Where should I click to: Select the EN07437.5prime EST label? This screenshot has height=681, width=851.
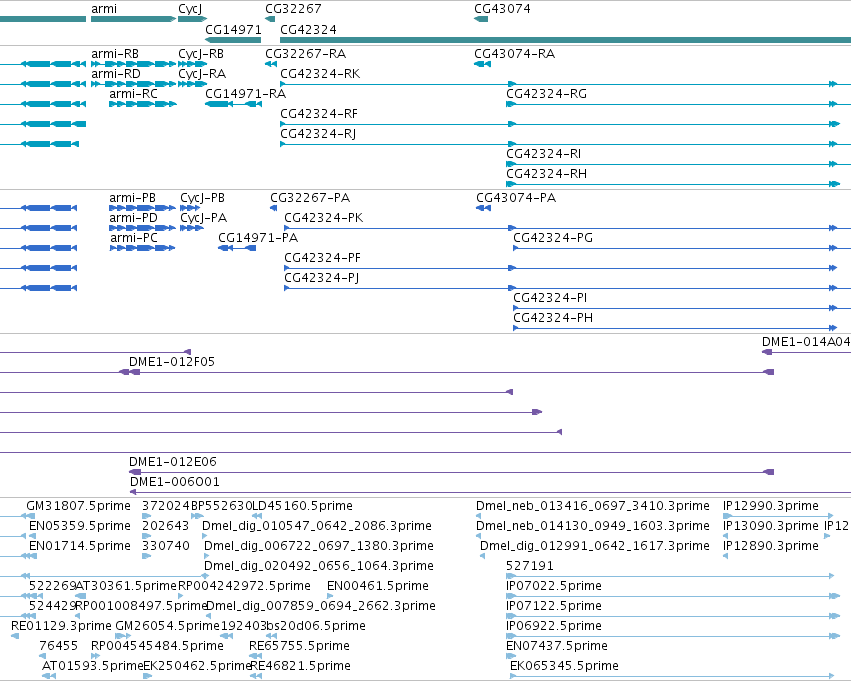click(x=557, y=647)
